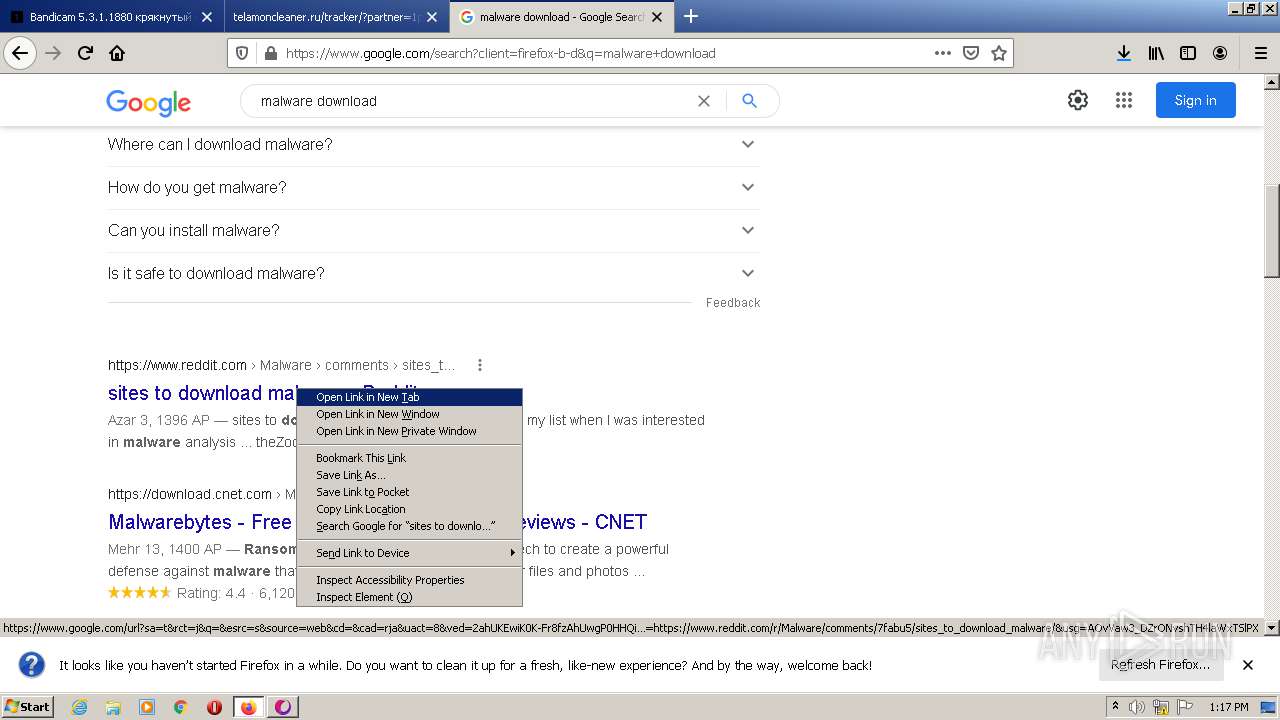
Task: Choose Open Link in New Private Window
Action: click(x=409, y=431)
